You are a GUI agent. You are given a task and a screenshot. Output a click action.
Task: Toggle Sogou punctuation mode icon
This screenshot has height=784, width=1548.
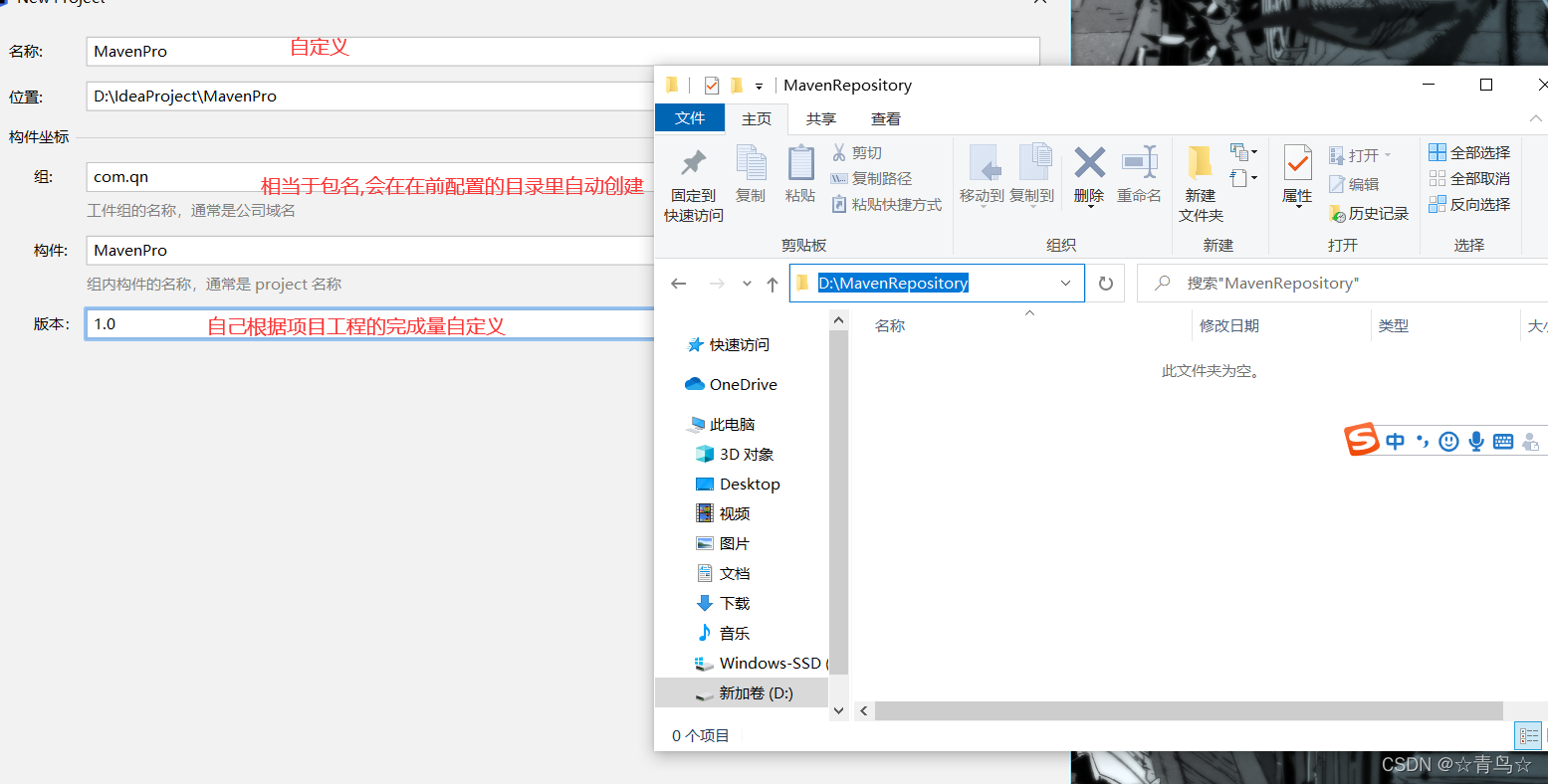click(1423, 441)
